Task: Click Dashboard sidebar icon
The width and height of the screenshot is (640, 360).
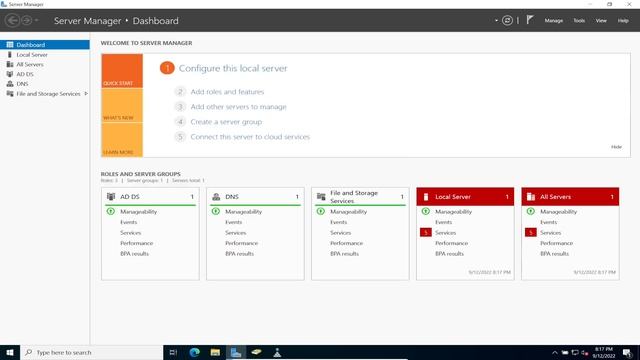Action: [10, 44]
